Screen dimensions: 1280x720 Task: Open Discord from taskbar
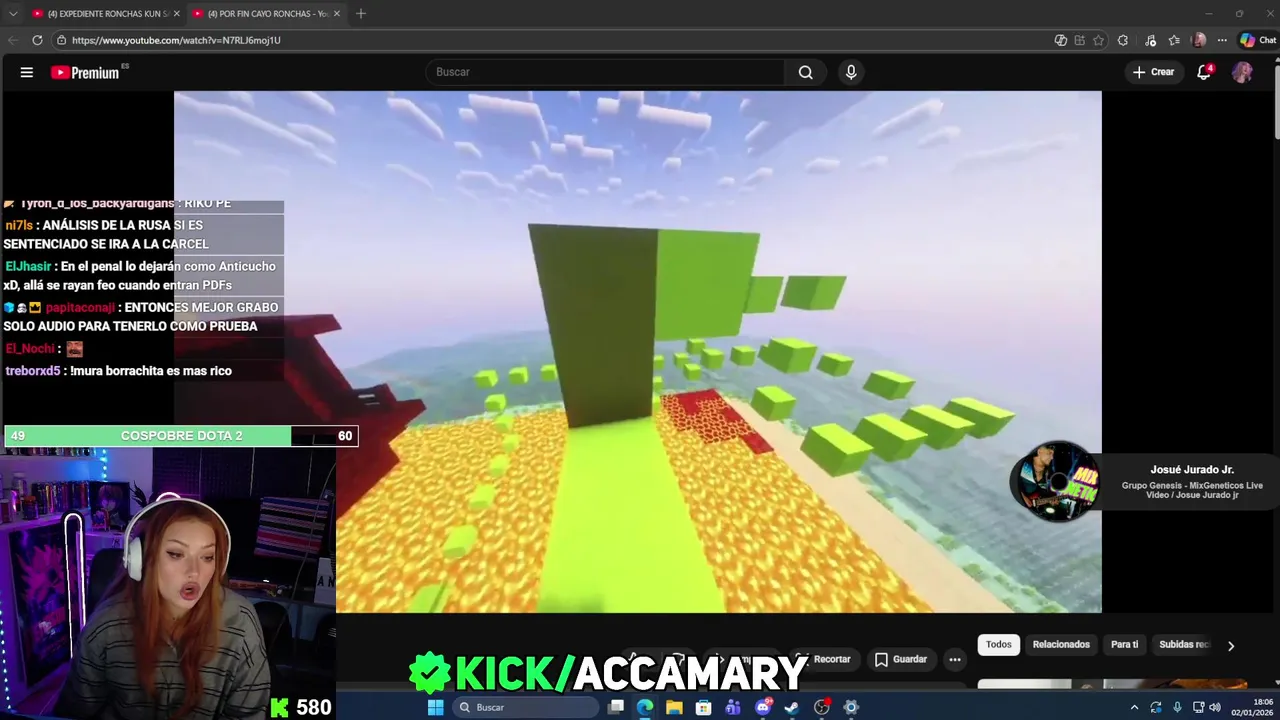pos(763,707)
